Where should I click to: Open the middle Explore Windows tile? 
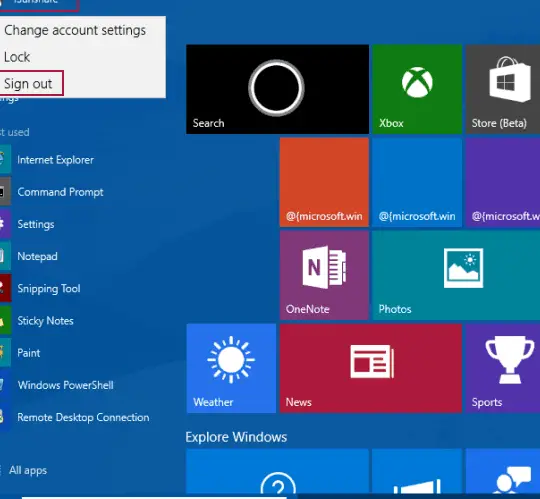[417, 471]
